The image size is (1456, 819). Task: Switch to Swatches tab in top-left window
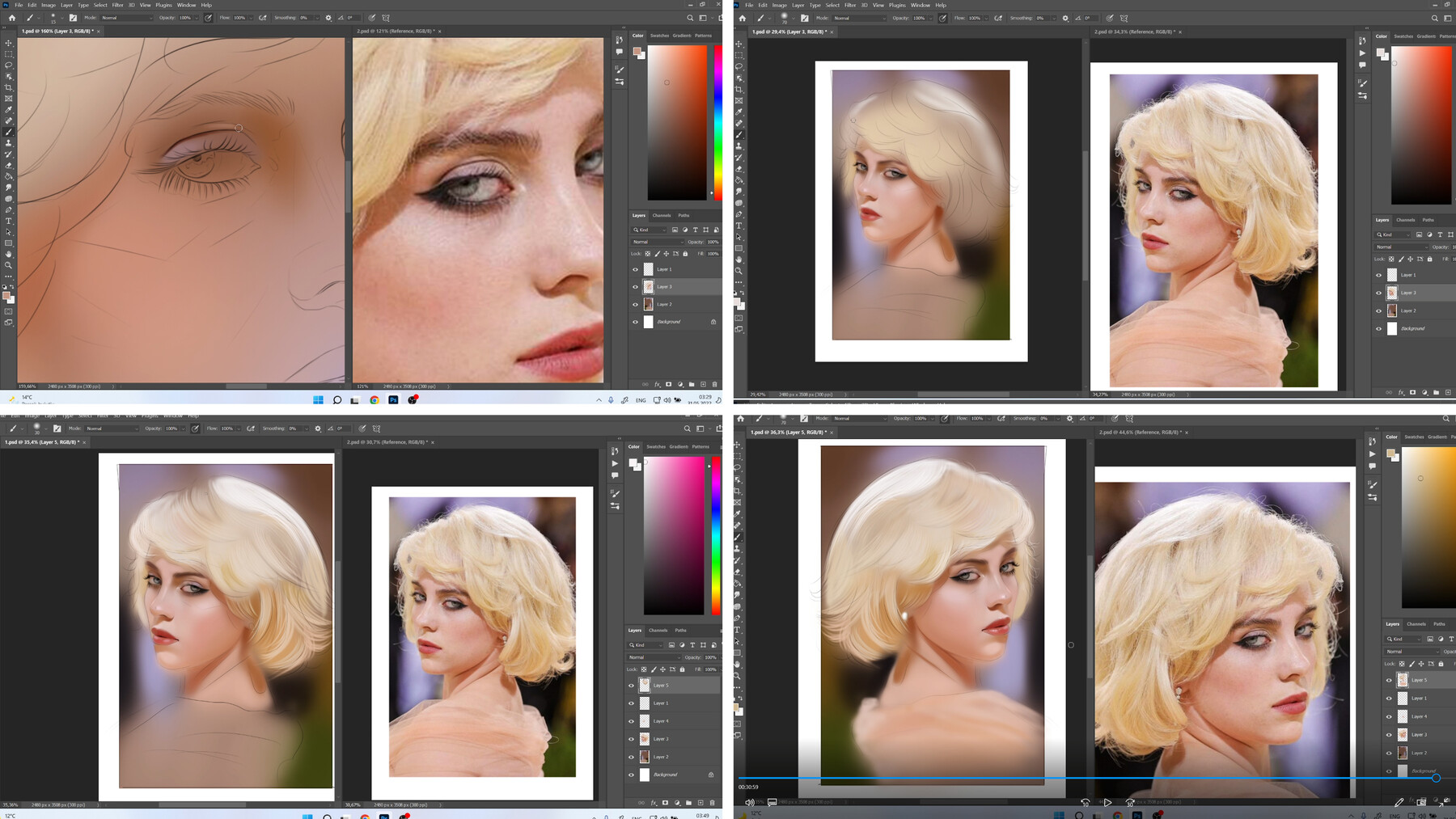click(659, 36)
